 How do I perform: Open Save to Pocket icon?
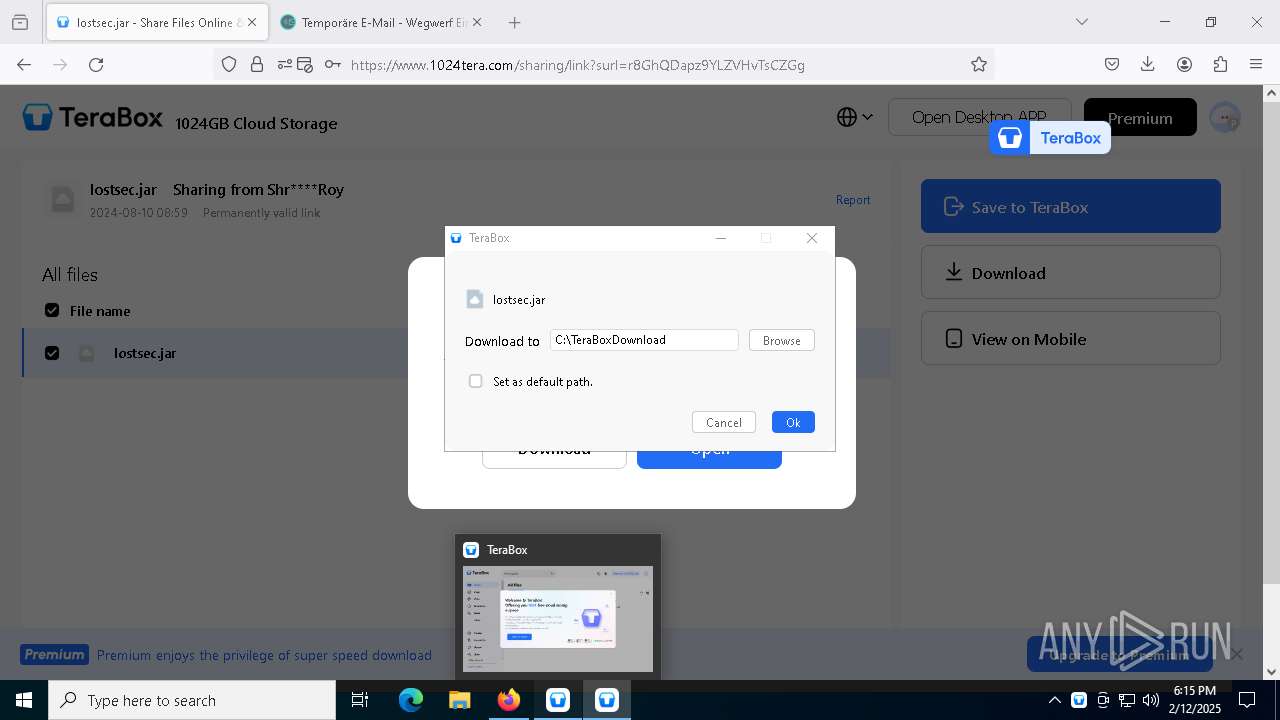pos(1112,64)
